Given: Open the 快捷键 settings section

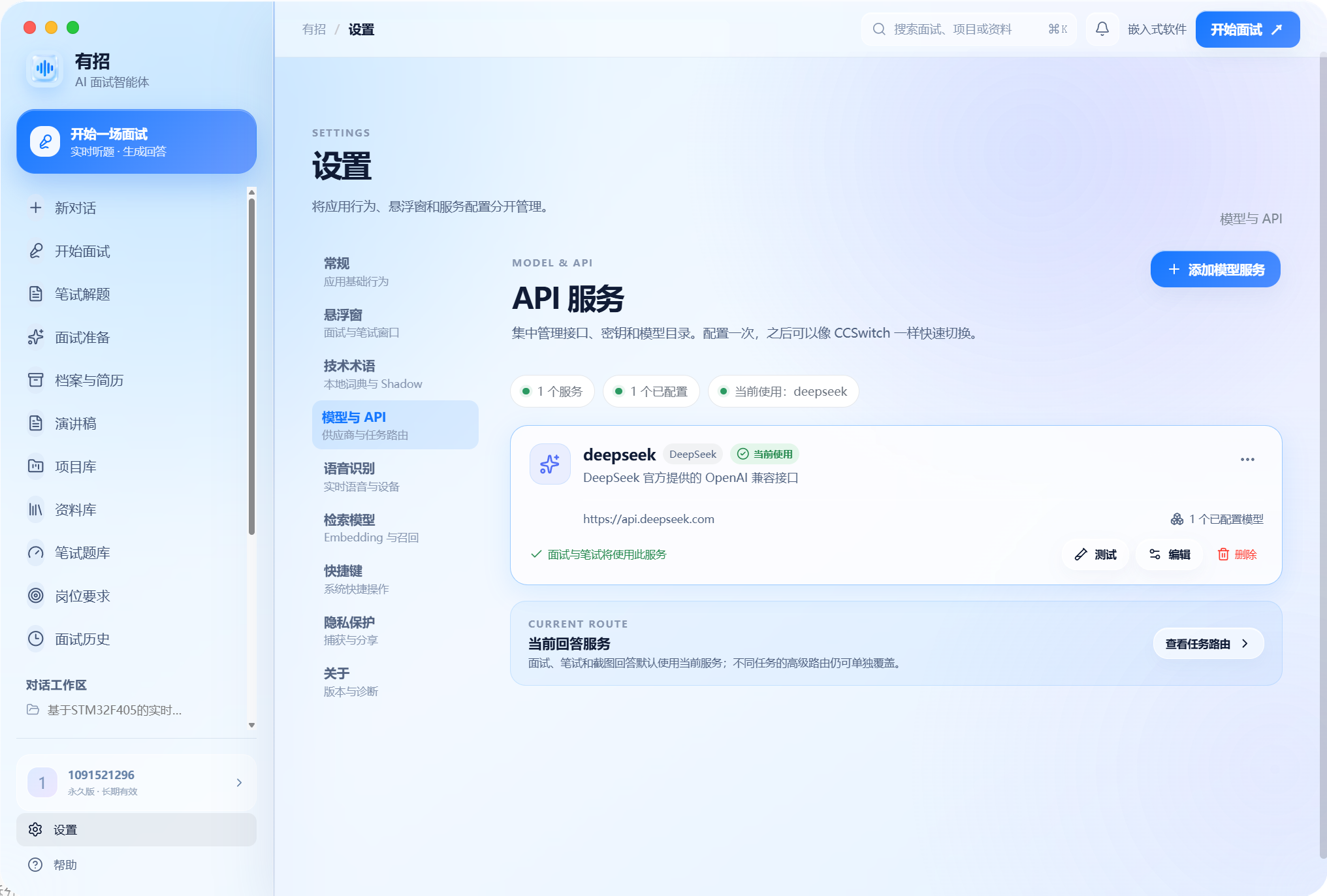Looking at the screenshot, I should (x=395, y=579).
